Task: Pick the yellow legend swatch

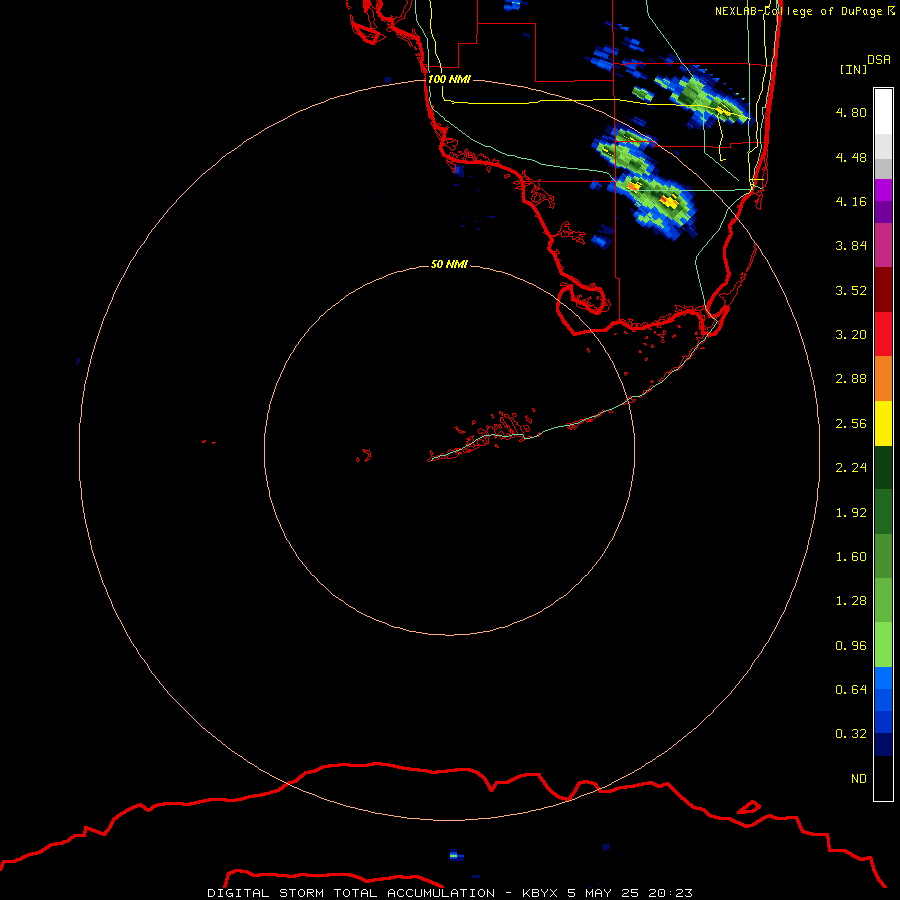Action: (x=883, y=423)
